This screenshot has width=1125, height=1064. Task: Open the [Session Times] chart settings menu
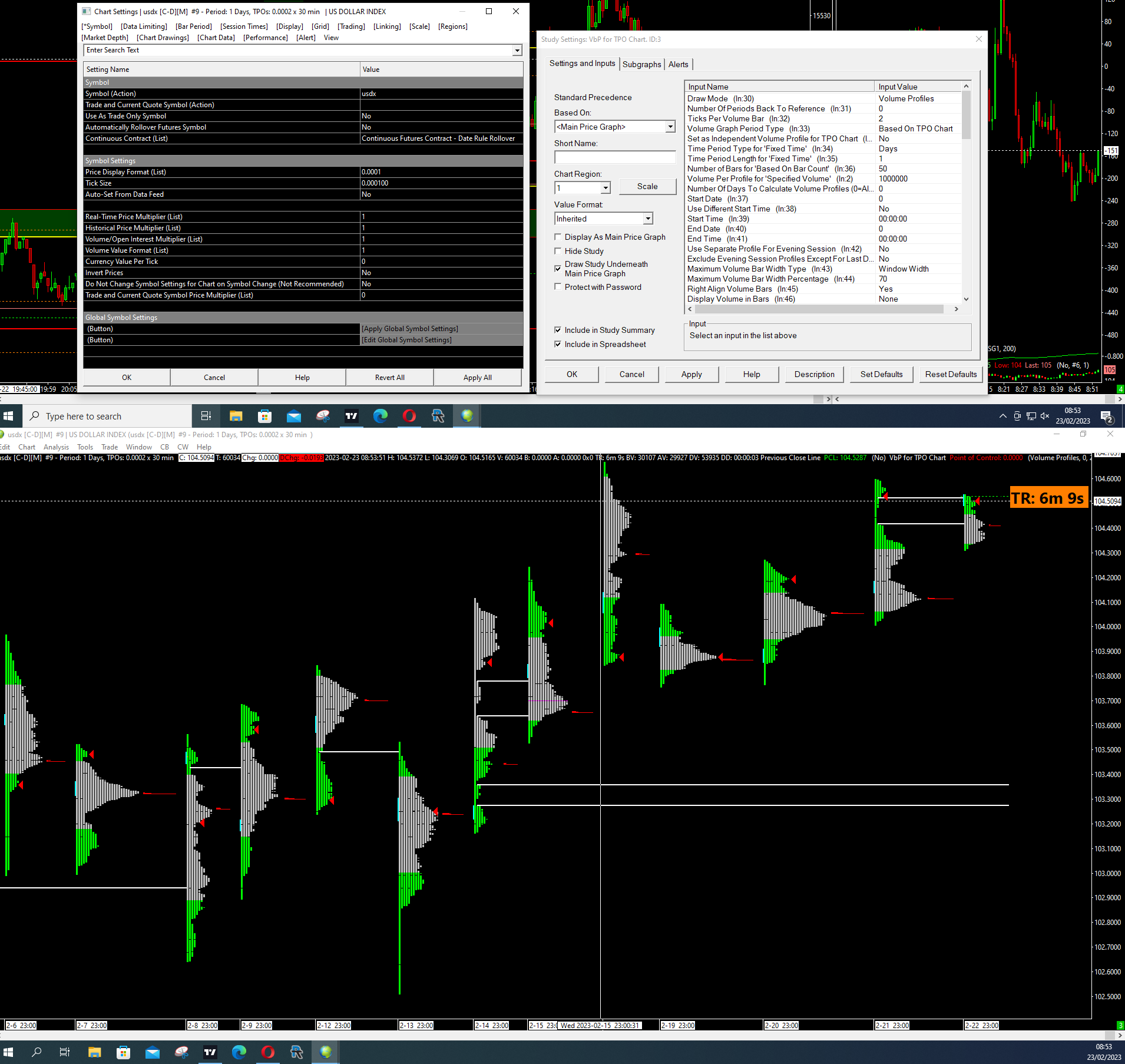[x=244, y=27]
